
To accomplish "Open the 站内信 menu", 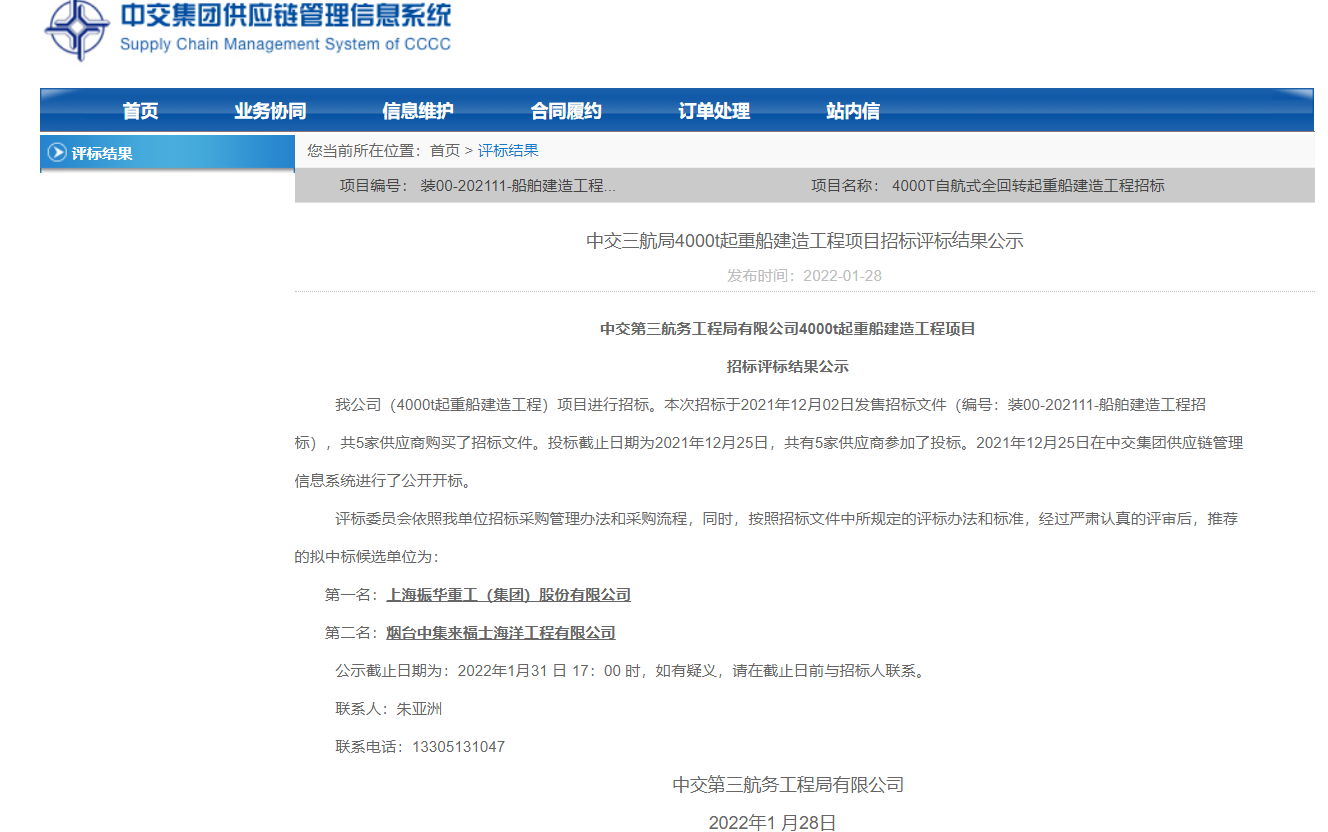I will tap(853, 111).
